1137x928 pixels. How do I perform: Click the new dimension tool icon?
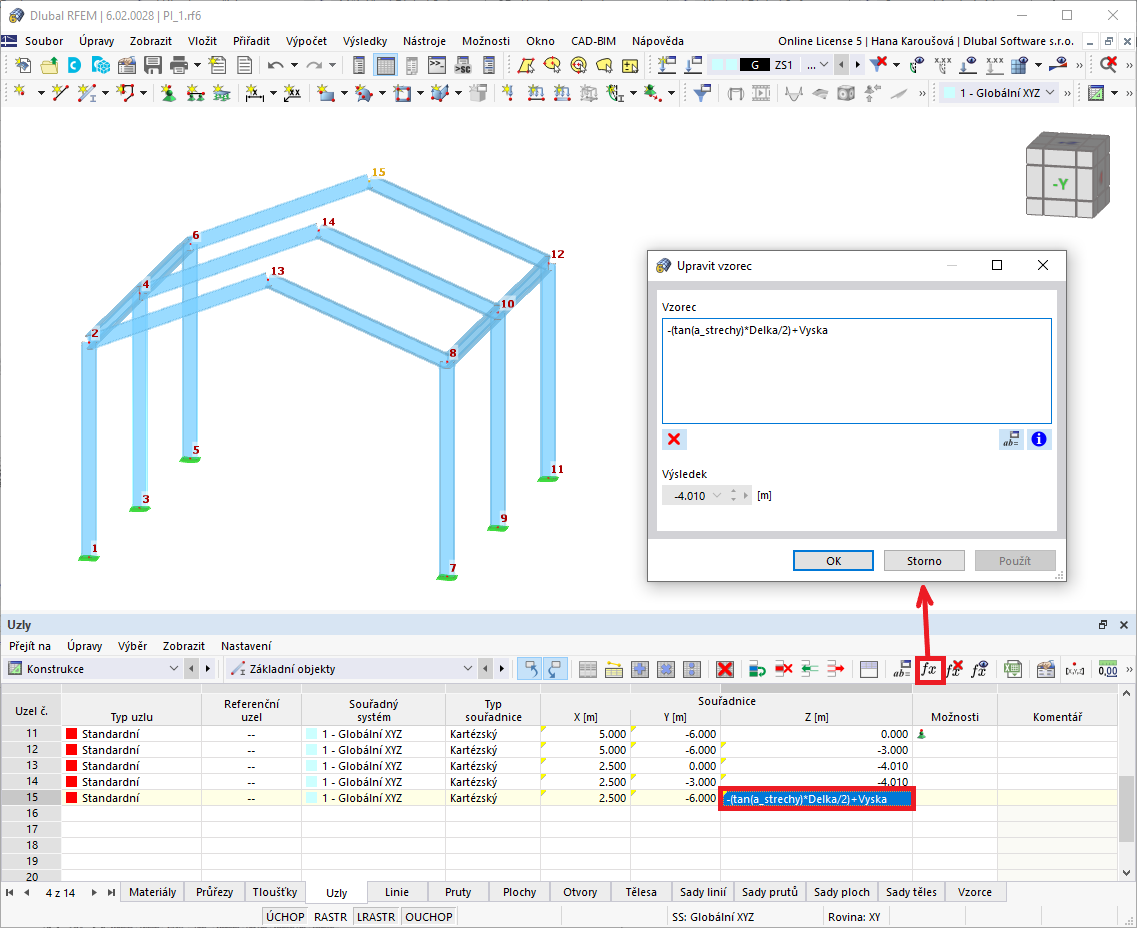click(x=254, y=93)
